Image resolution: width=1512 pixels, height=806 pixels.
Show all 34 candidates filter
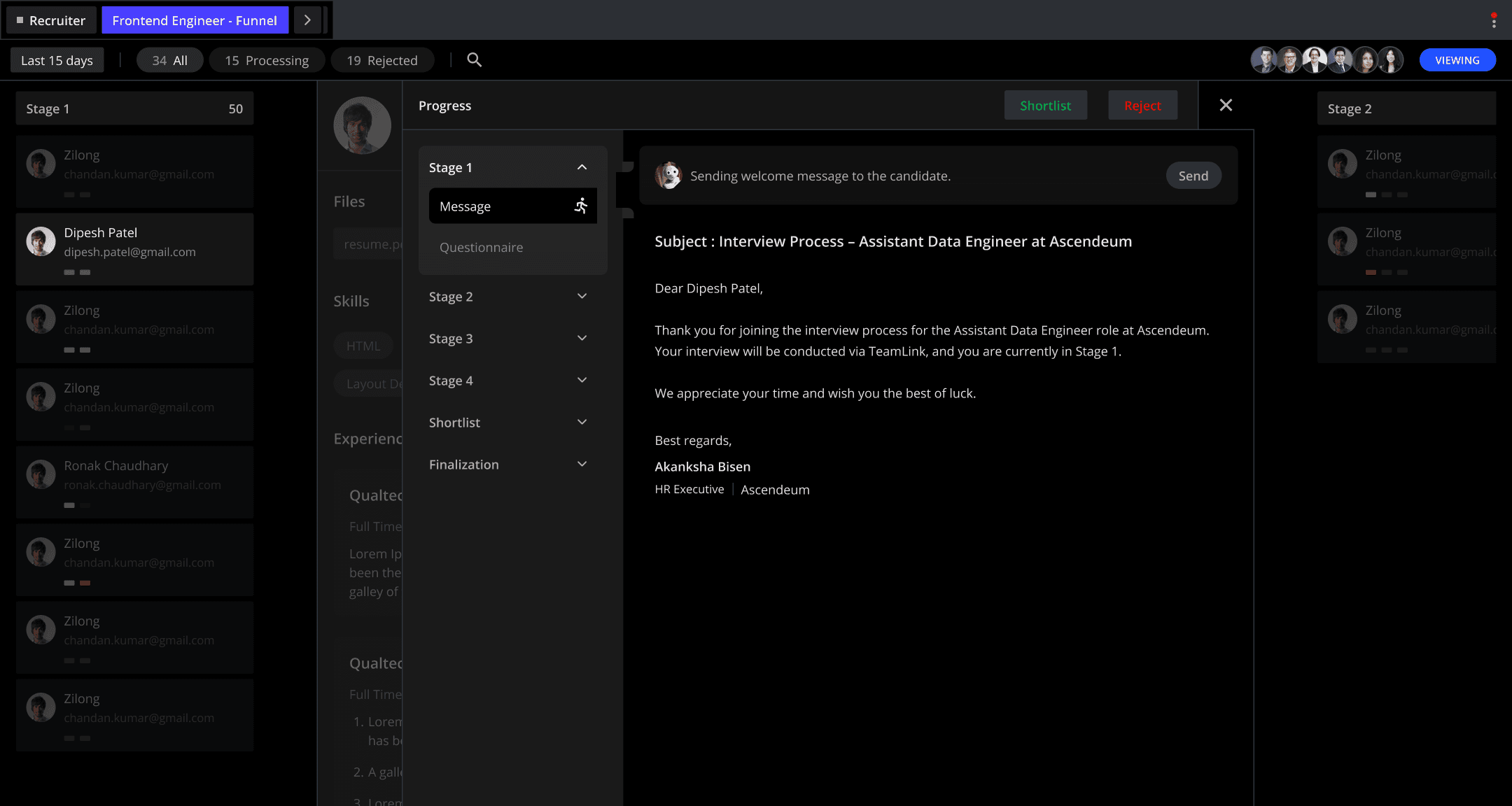pyautogui.click(x=170, y=60)
